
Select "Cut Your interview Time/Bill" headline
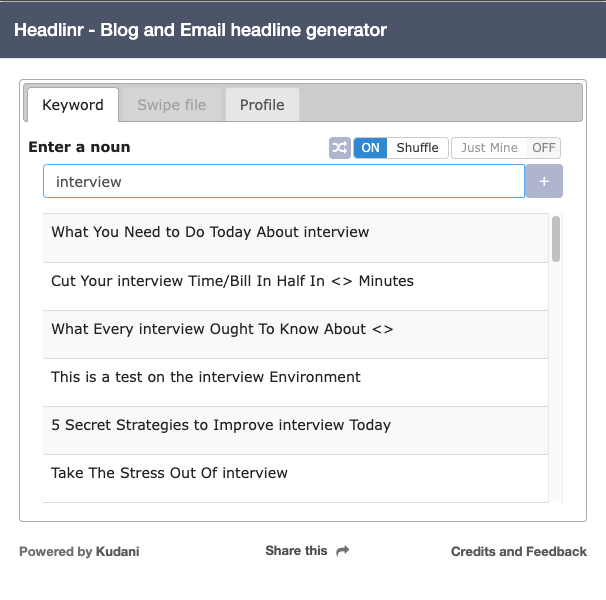(x=232, y=281)
